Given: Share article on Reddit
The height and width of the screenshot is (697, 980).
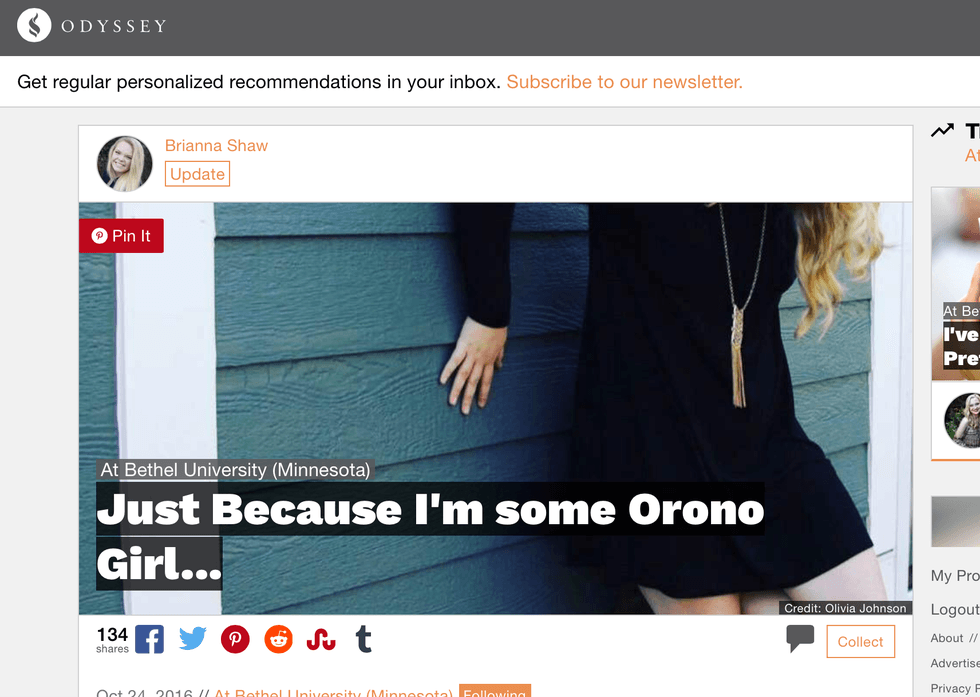Looking at the screenshot, I should coord(278,639).
